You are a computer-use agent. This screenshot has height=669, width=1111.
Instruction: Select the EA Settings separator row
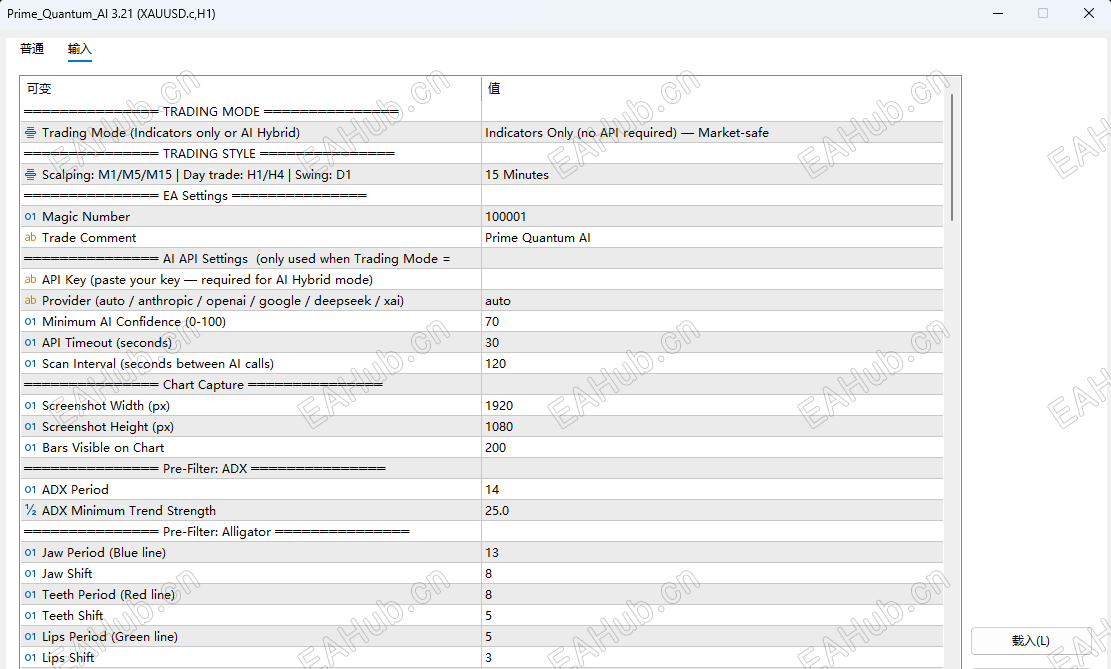[482, 196]
